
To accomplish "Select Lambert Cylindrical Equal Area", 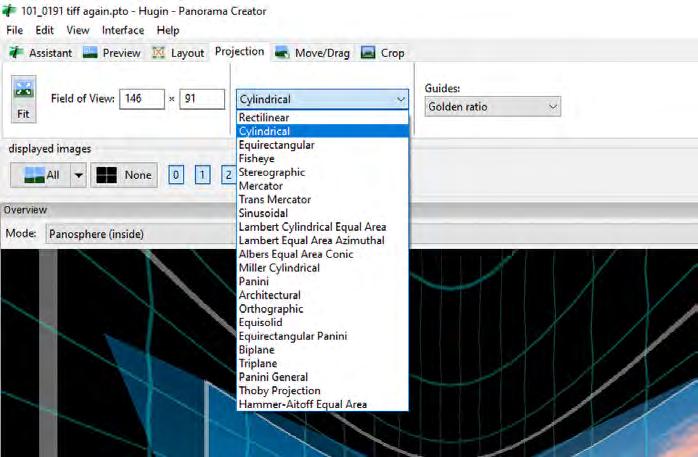I will tap(322, 227).
